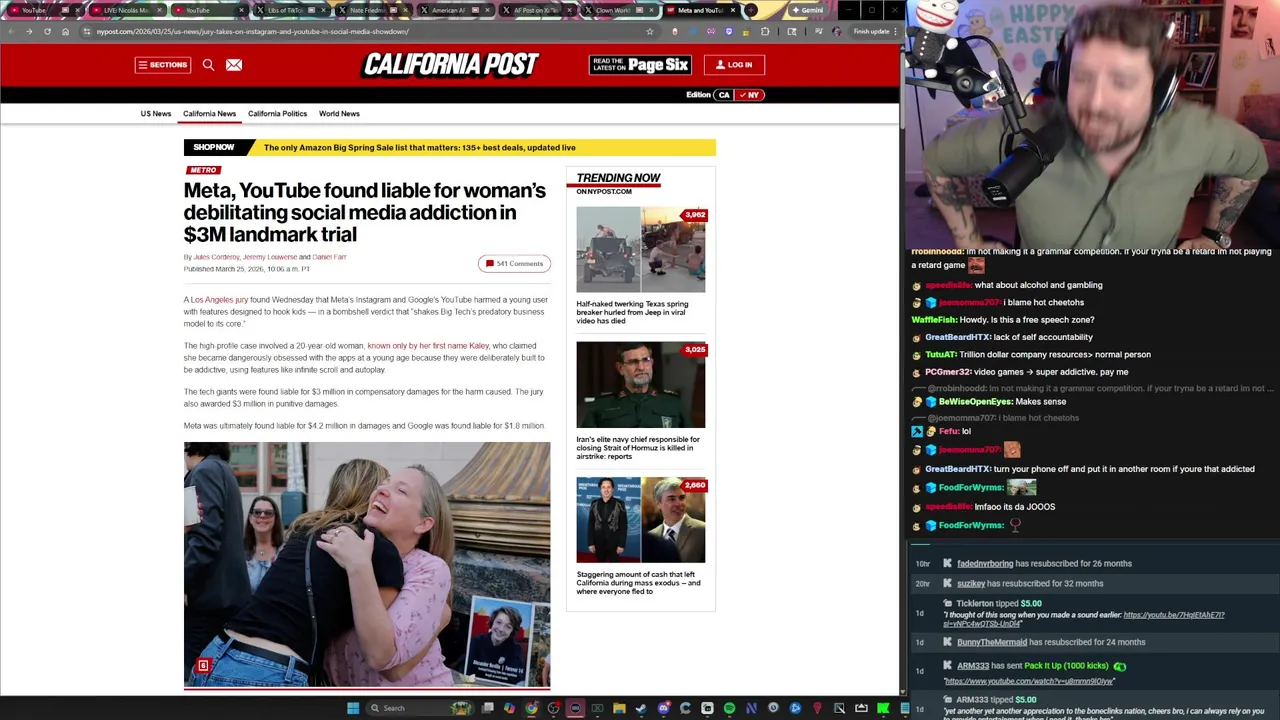The image size is (1280, 720).
Task: Open the 541 Comments button
Action: coord(514,264)
